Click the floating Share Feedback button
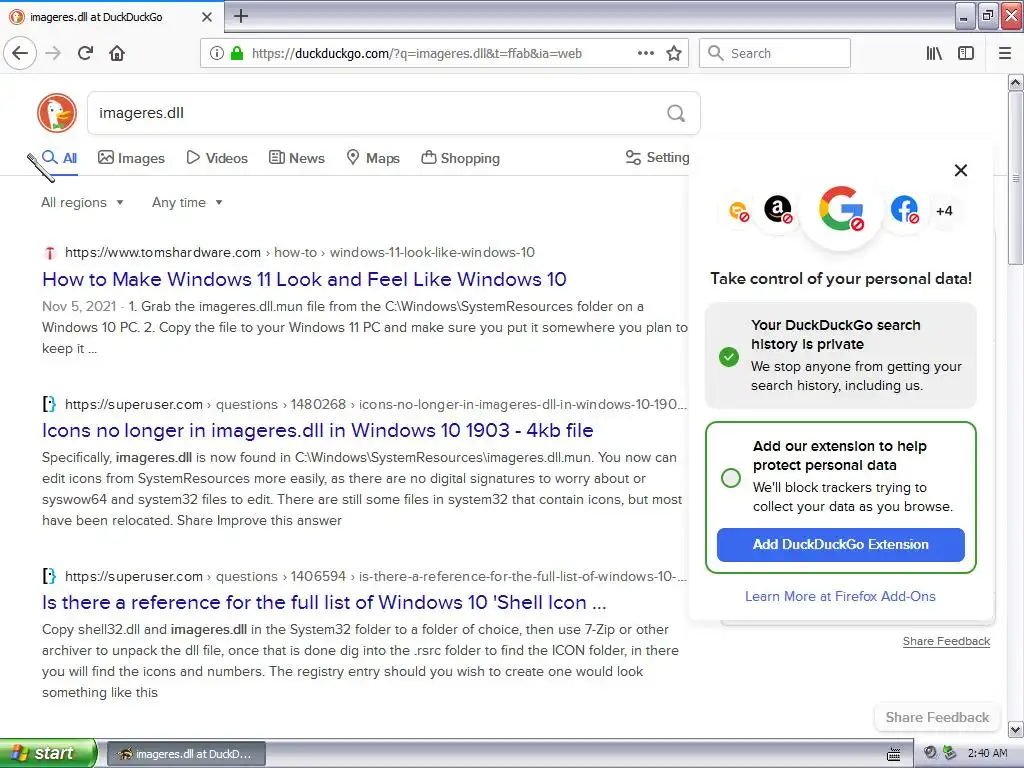 937,717
